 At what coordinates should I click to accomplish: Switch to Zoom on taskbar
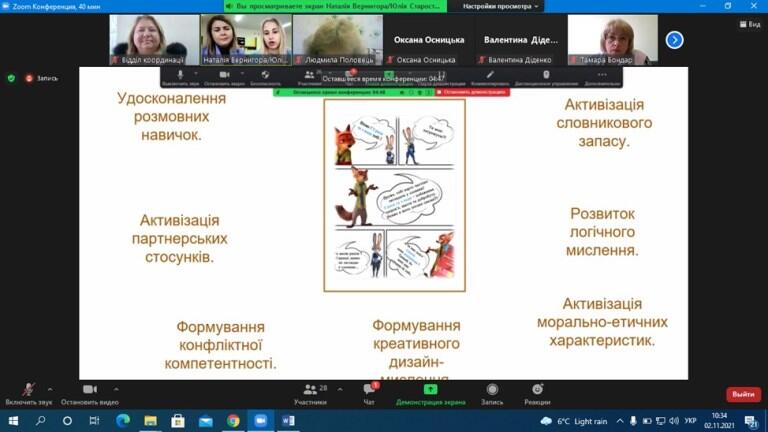pyautogui.click(x=261, y=421)
